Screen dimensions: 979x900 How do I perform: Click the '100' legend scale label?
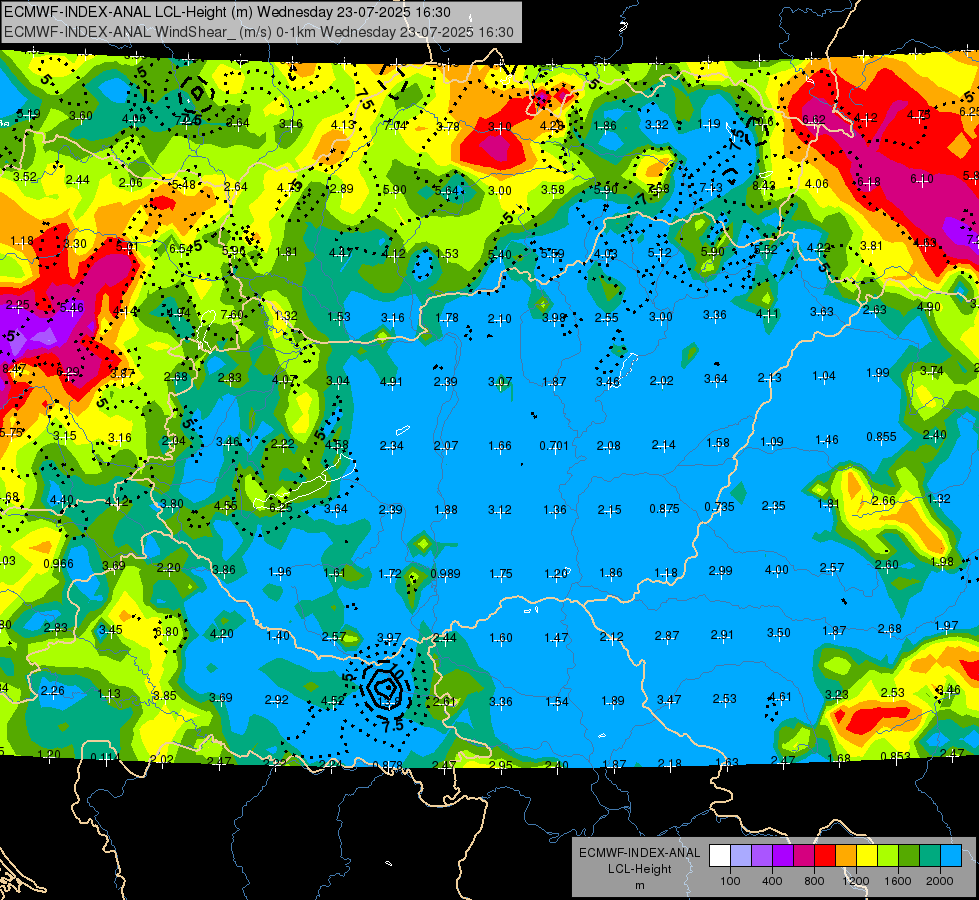pyautogui.click(x=731, y=881)
